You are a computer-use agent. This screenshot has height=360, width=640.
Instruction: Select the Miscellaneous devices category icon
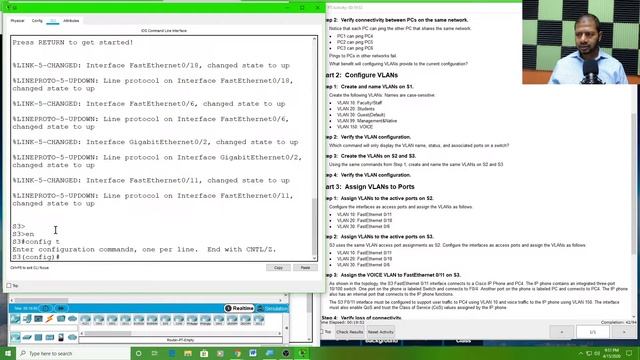pyautogui.click(x=61, y=319)
